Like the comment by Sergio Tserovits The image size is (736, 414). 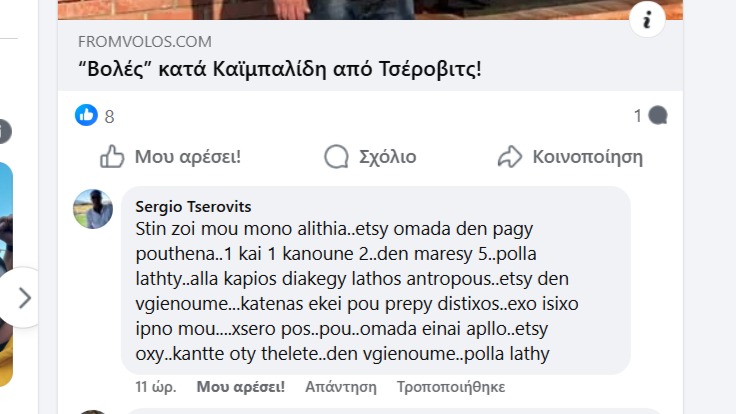240,386
